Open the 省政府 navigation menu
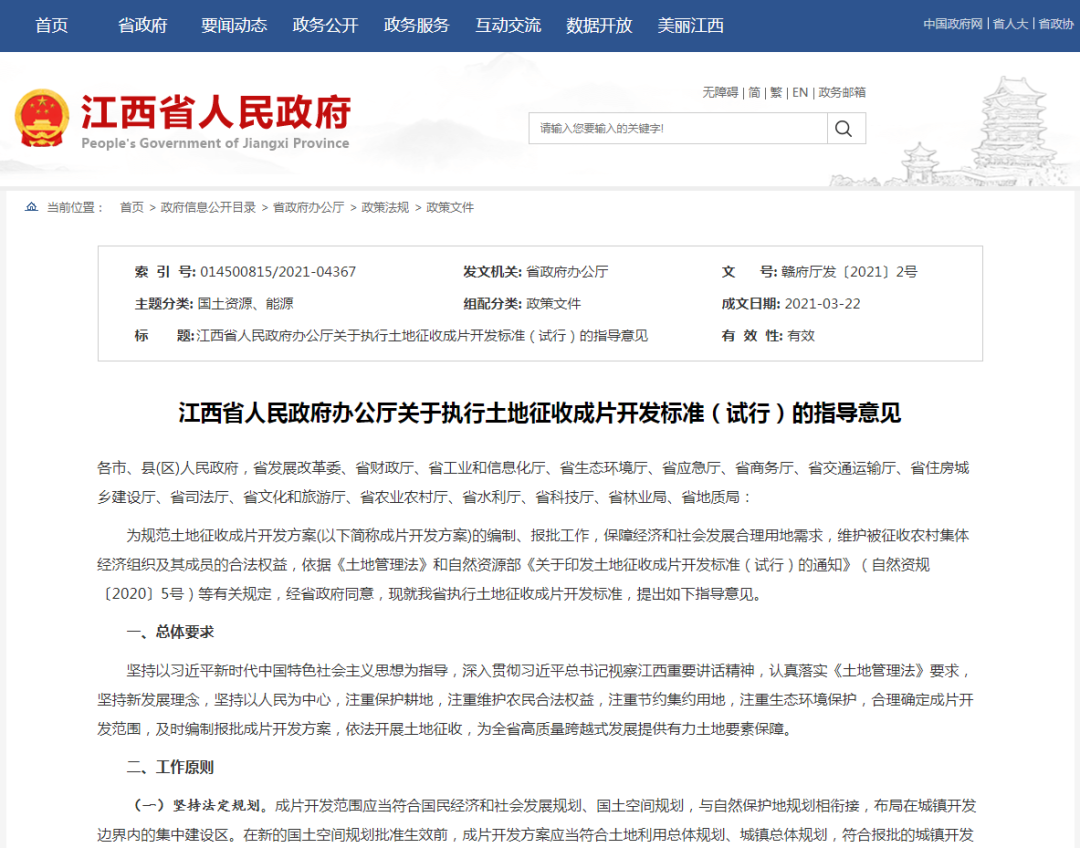The width and height of the screenshot is (1080, 848). [140, 24]
